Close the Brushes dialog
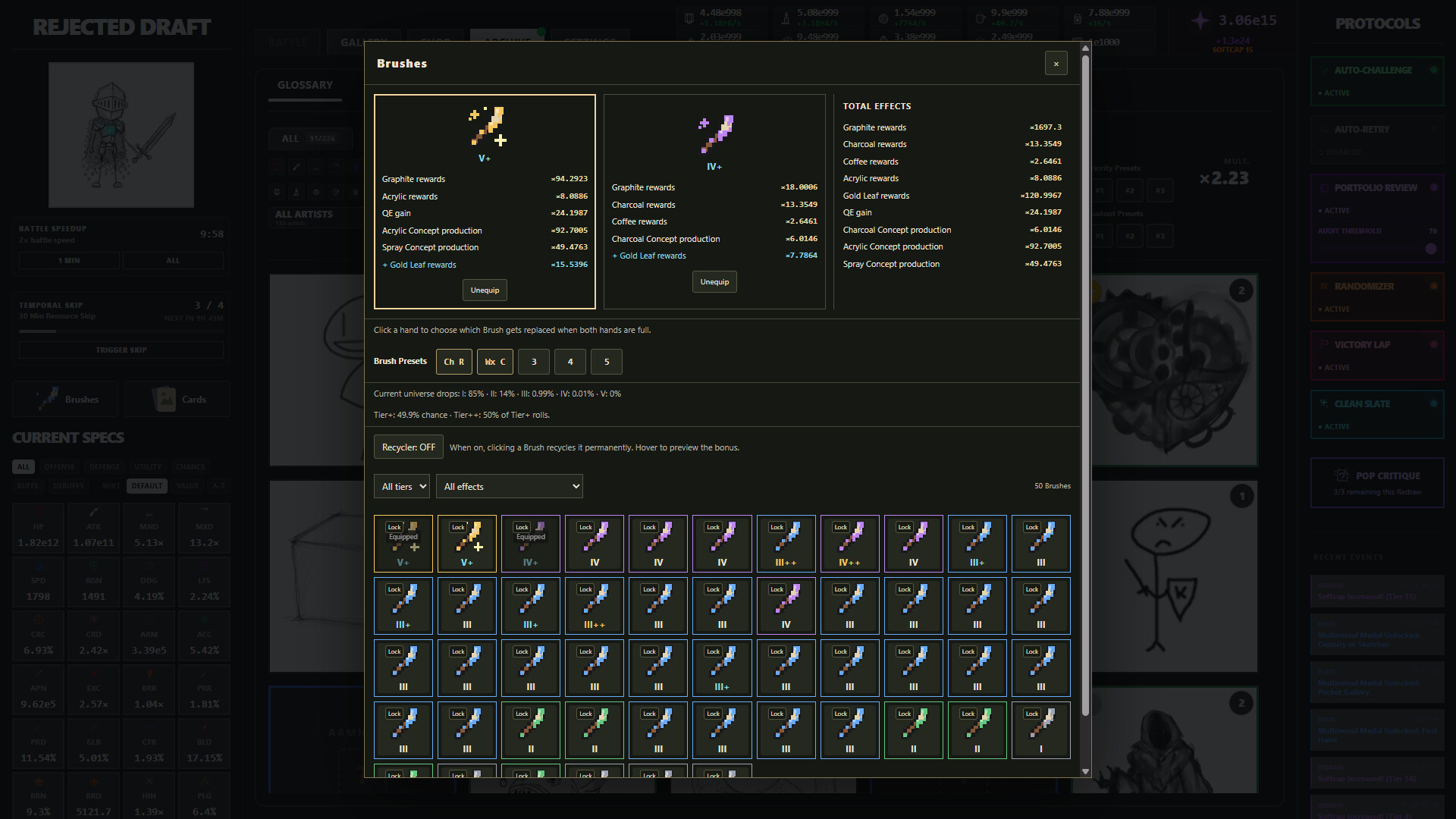 tap(1056, 64)
